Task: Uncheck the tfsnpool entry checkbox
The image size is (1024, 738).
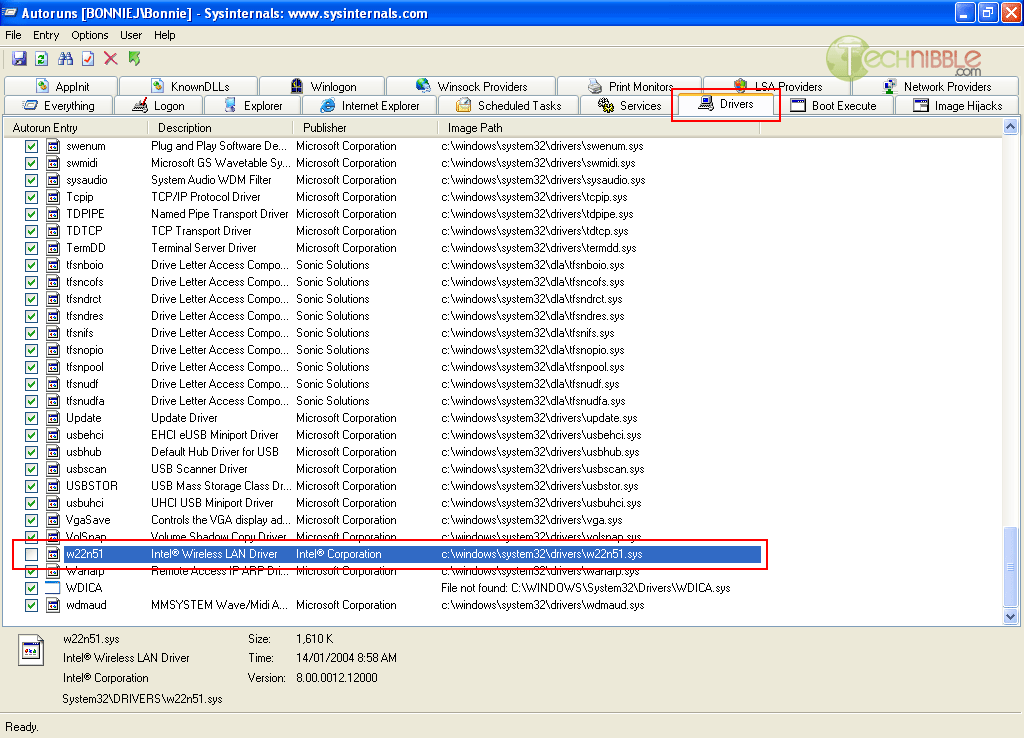Action: coord(31,367)
